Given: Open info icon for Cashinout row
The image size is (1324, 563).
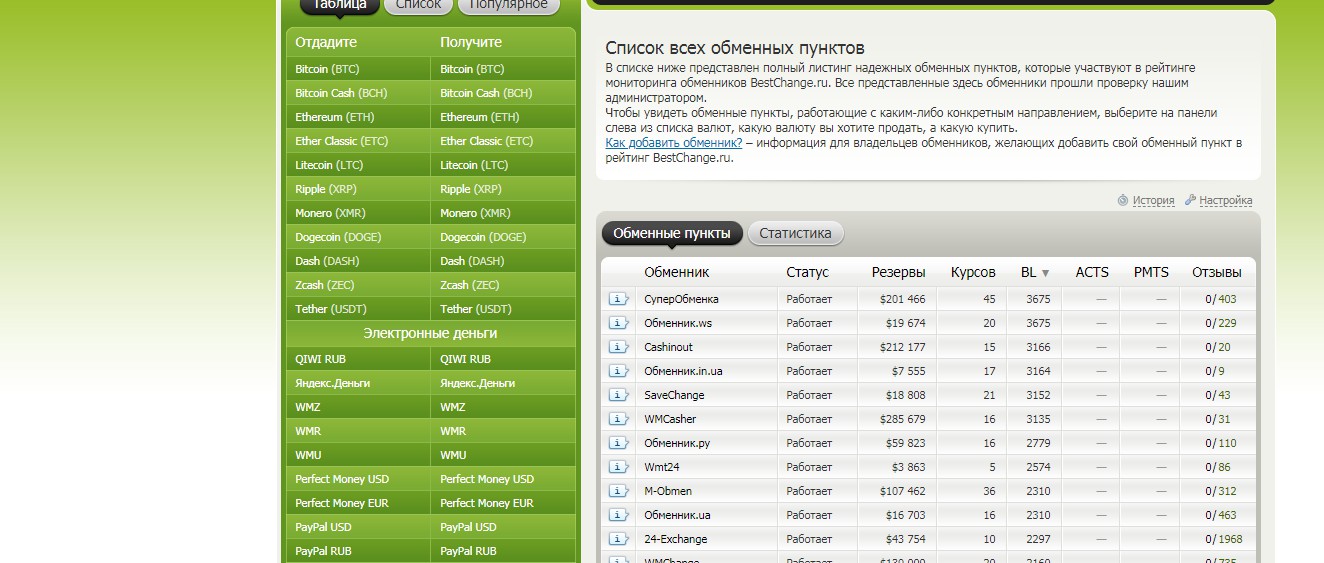Looking at the screenshot, I should pos(619,347).
